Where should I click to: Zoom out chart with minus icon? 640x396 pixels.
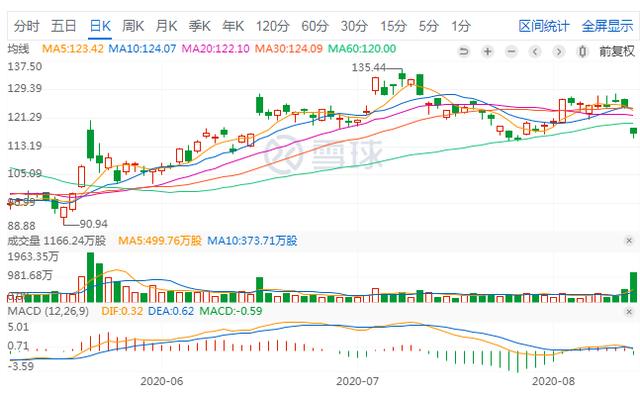click(x=511, y=51)
